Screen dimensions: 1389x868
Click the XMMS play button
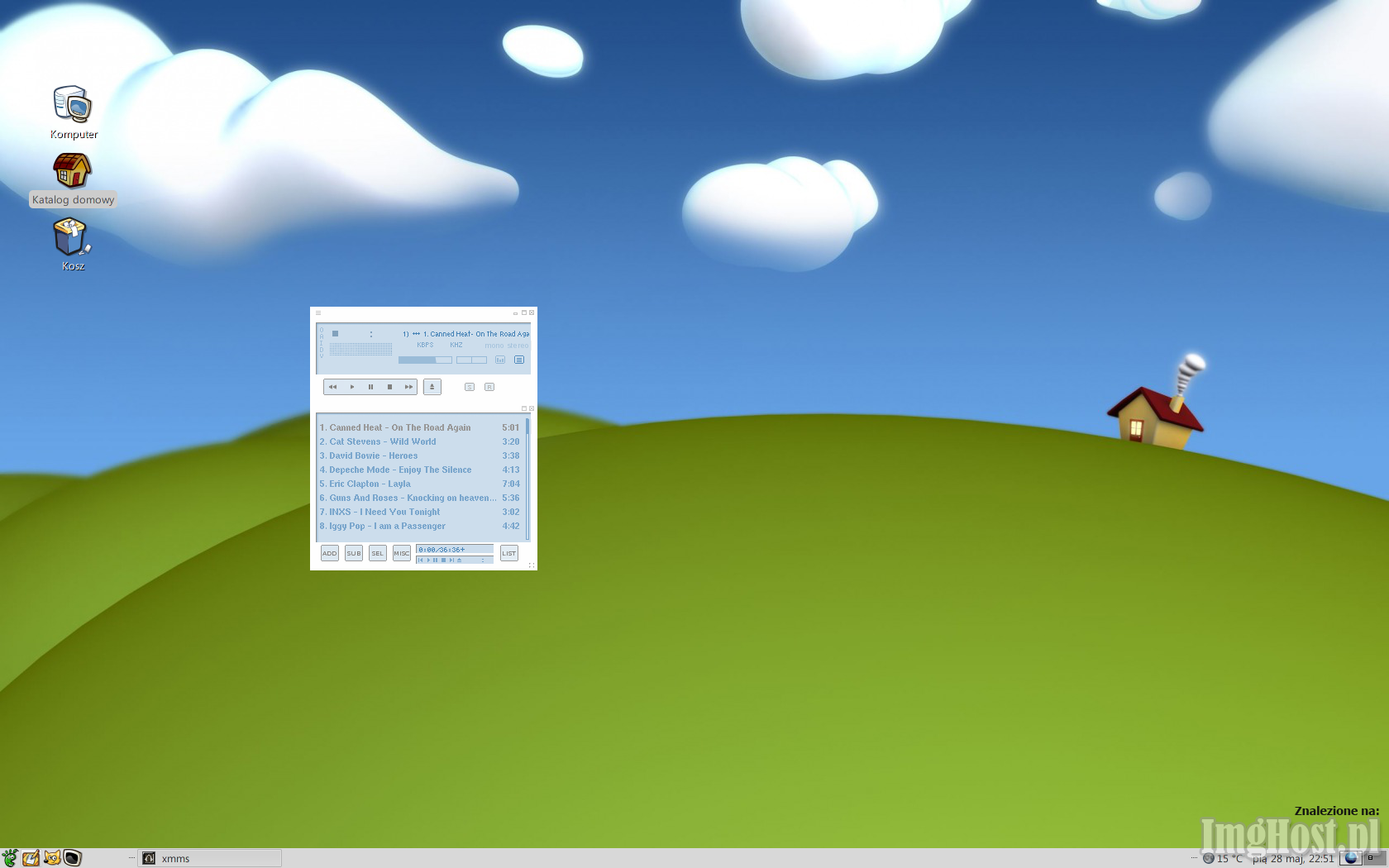click(352, 387)
